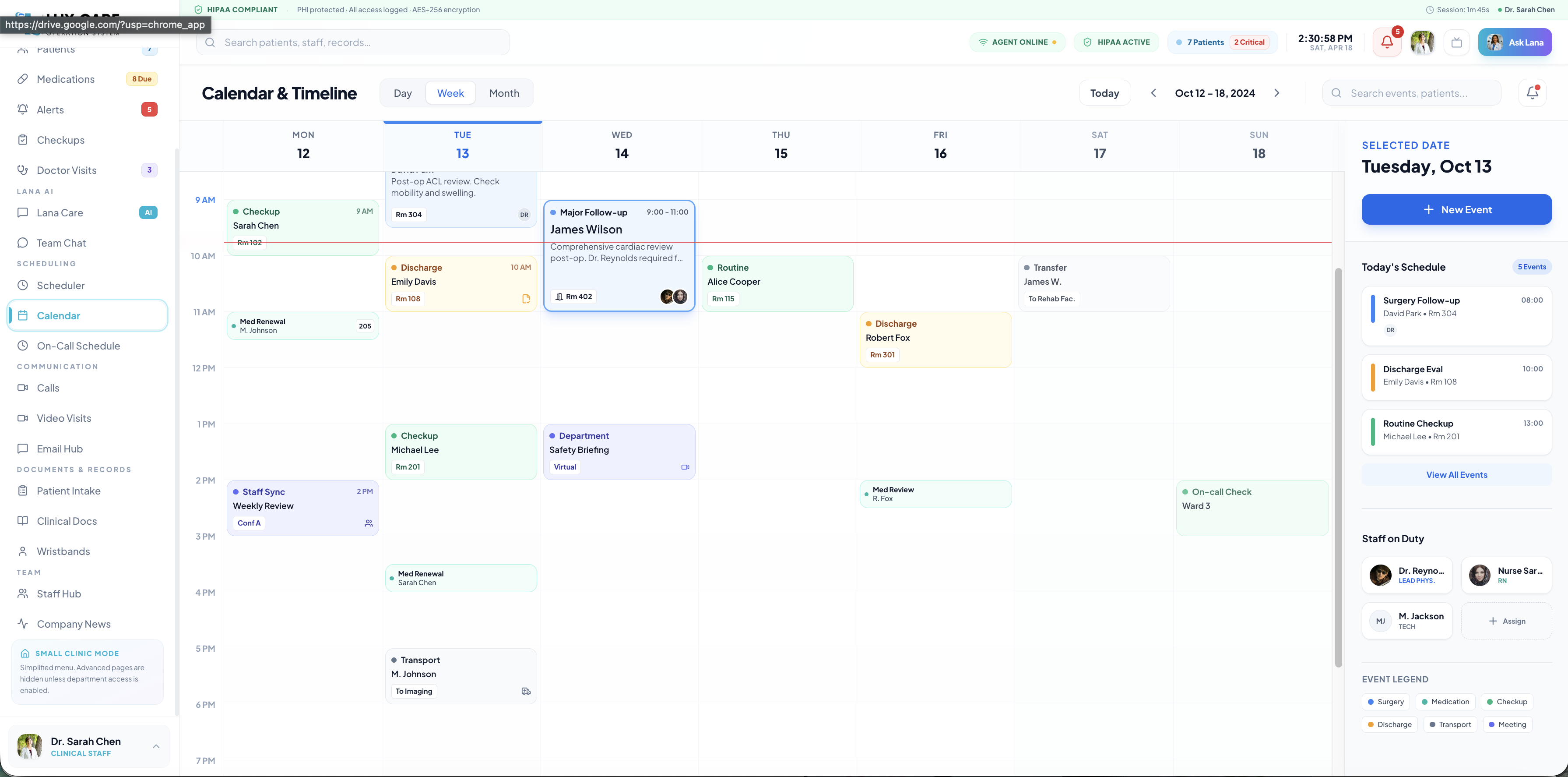
Task: Open Company News in the sidebar
Action: pos(88,624)
